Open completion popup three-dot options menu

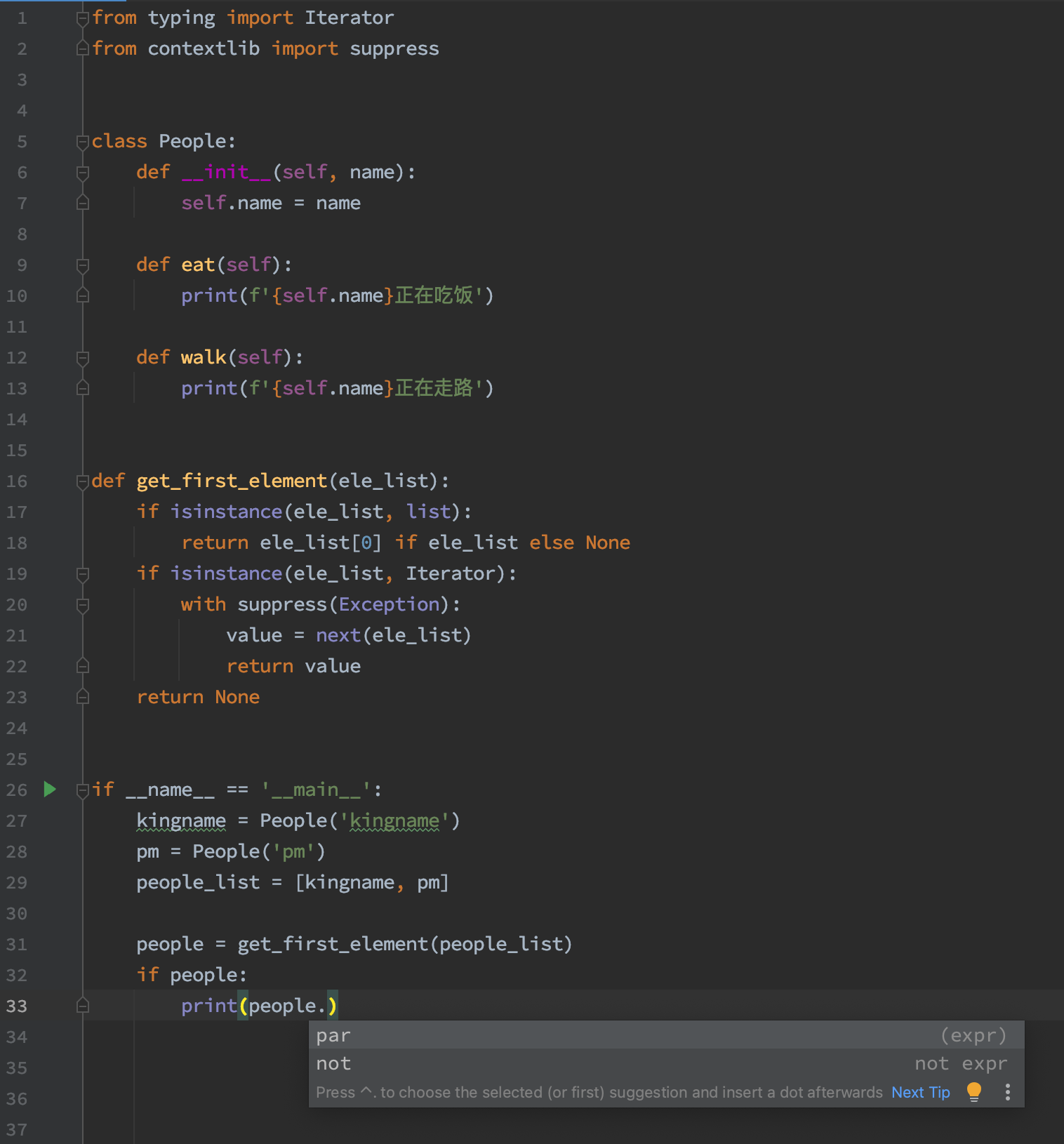[x=1008, y=1092]
